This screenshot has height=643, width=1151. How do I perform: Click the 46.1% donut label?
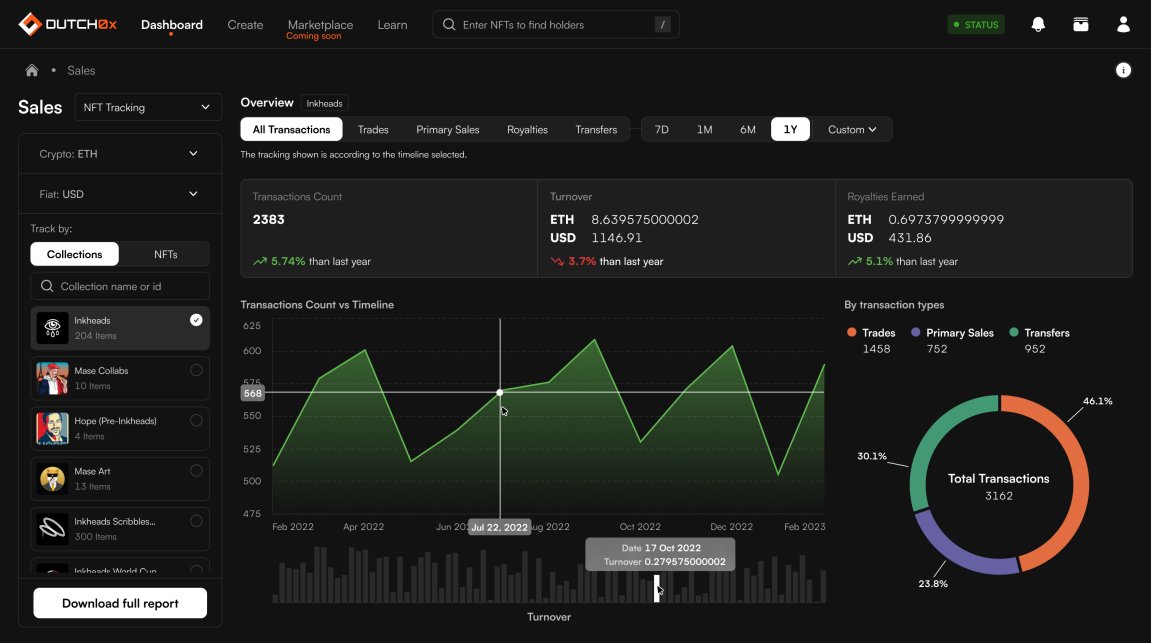(x=1097, y=401)
